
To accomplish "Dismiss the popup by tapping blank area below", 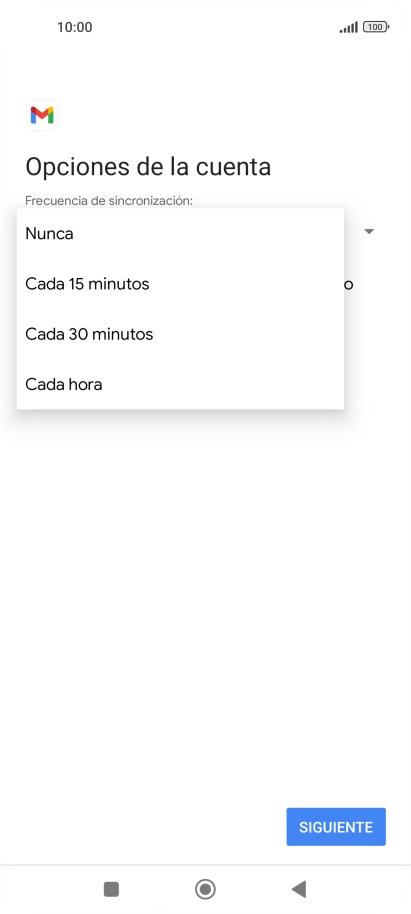I will click(x=205, y=583).
